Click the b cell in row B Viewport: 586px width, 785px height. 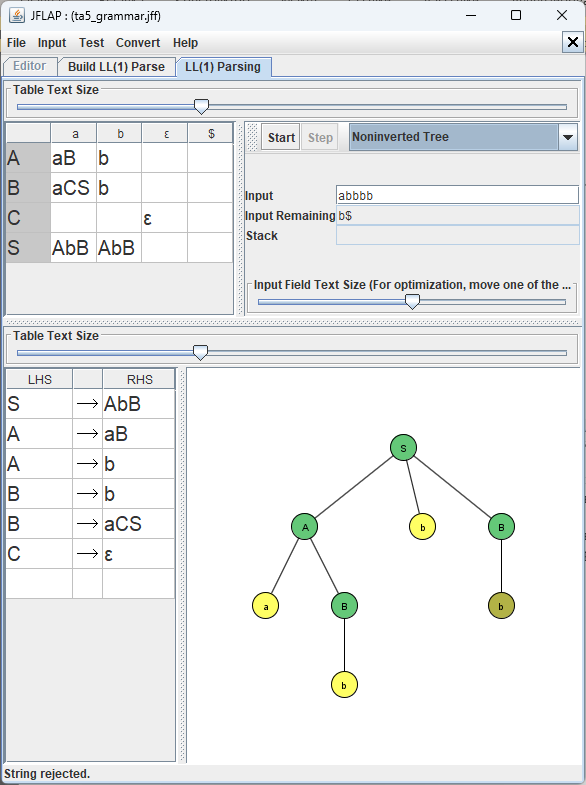point(119,188)
